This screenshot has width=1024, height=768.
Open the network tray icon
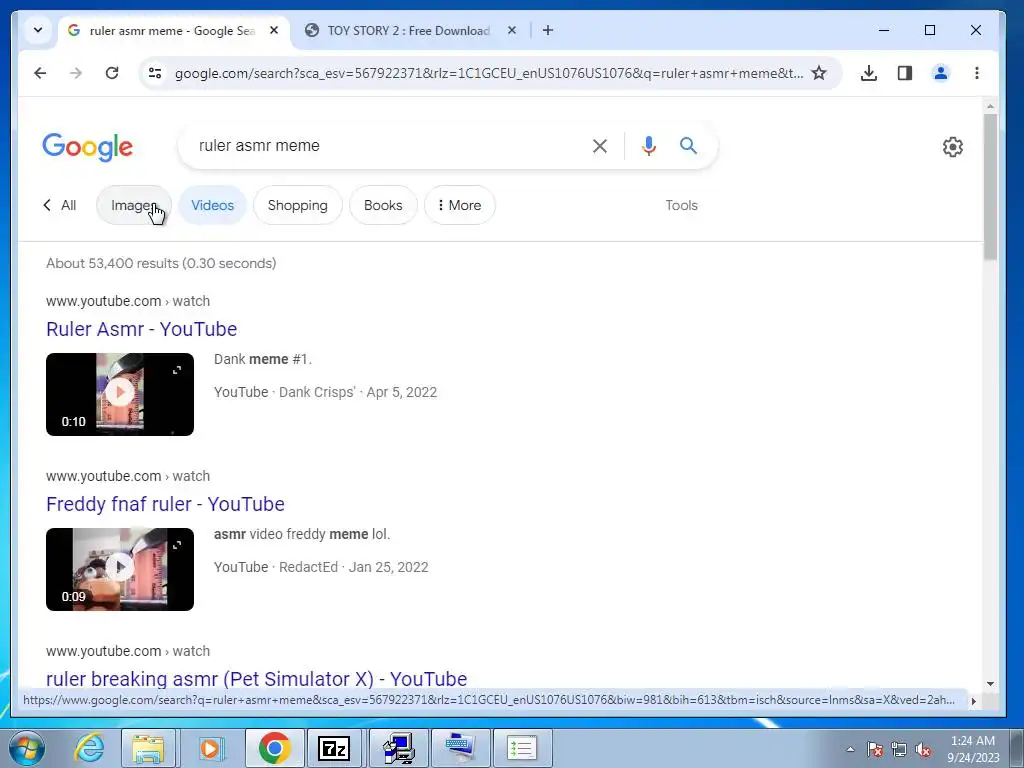click(899, 749)
